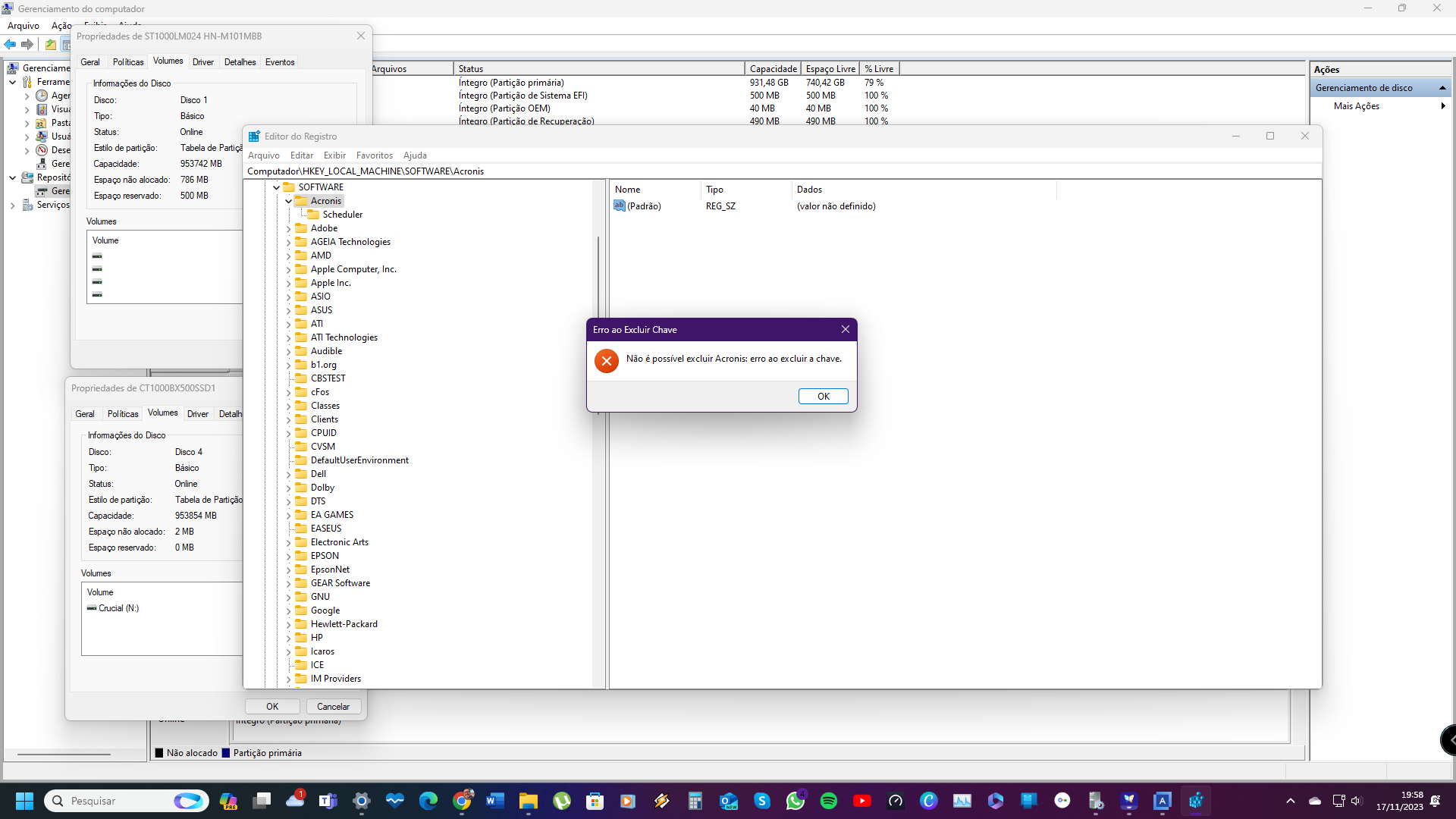The height and width of the screenshot is (819, 1456).
Task: Click OK in CT1000BX500SSD1 properties
Action: click(x=272, y=707)
